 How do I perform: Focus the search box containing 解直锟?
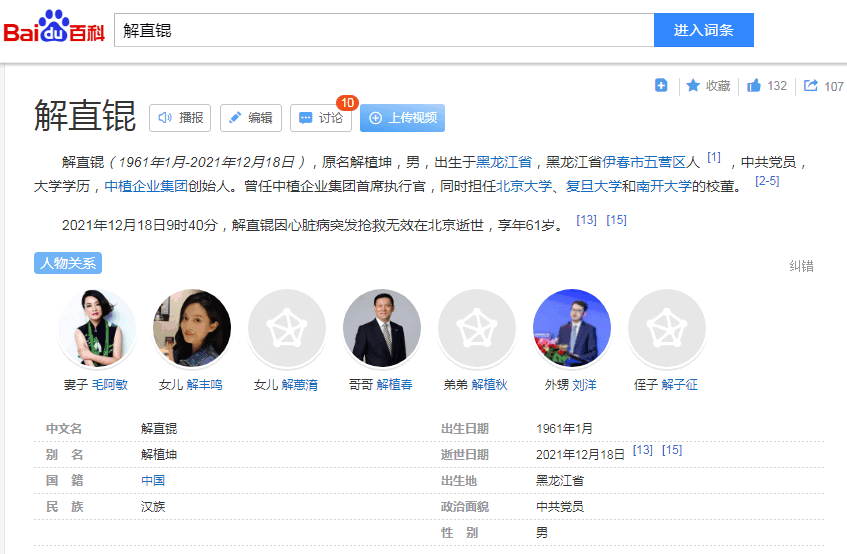click(384, 30)
